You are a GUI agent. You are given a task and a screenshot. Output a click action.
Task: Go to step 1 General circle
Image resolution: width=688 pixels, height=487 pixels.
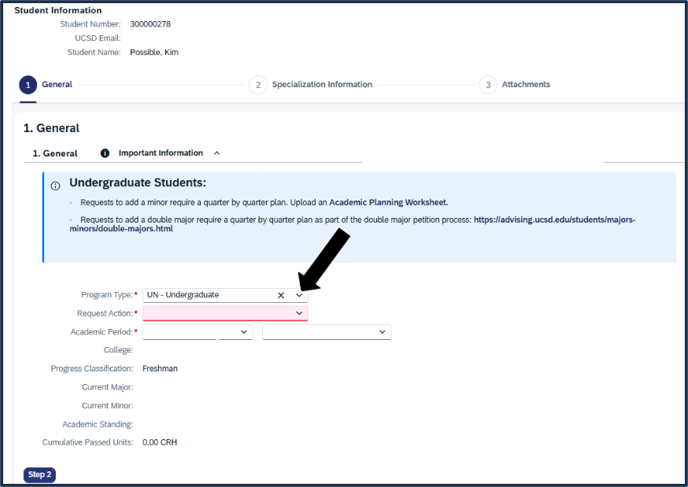tap(28, 85)
